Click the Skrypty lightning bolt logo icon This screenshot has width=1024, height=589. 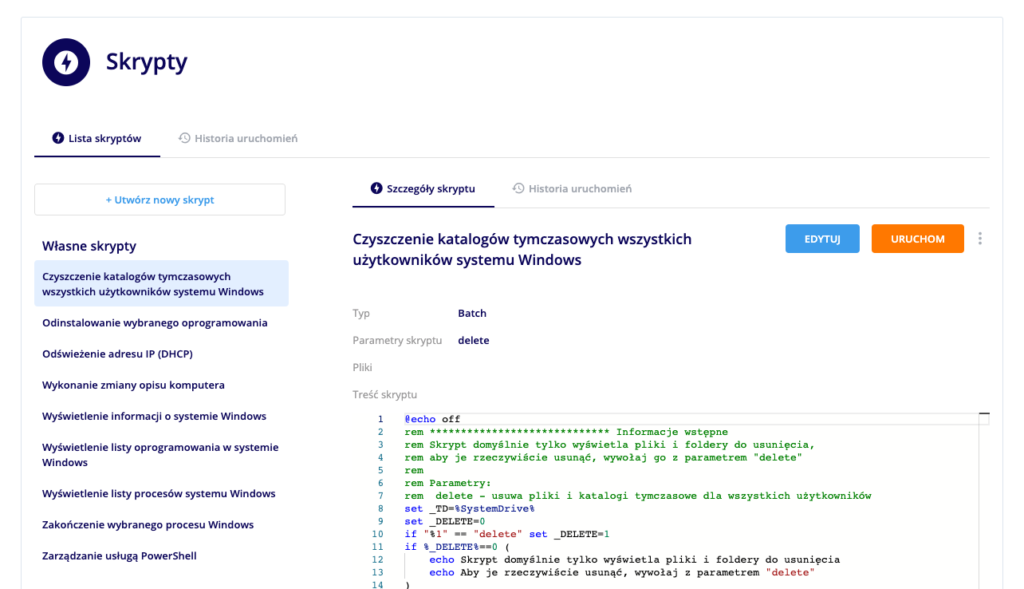coord(66,62)
